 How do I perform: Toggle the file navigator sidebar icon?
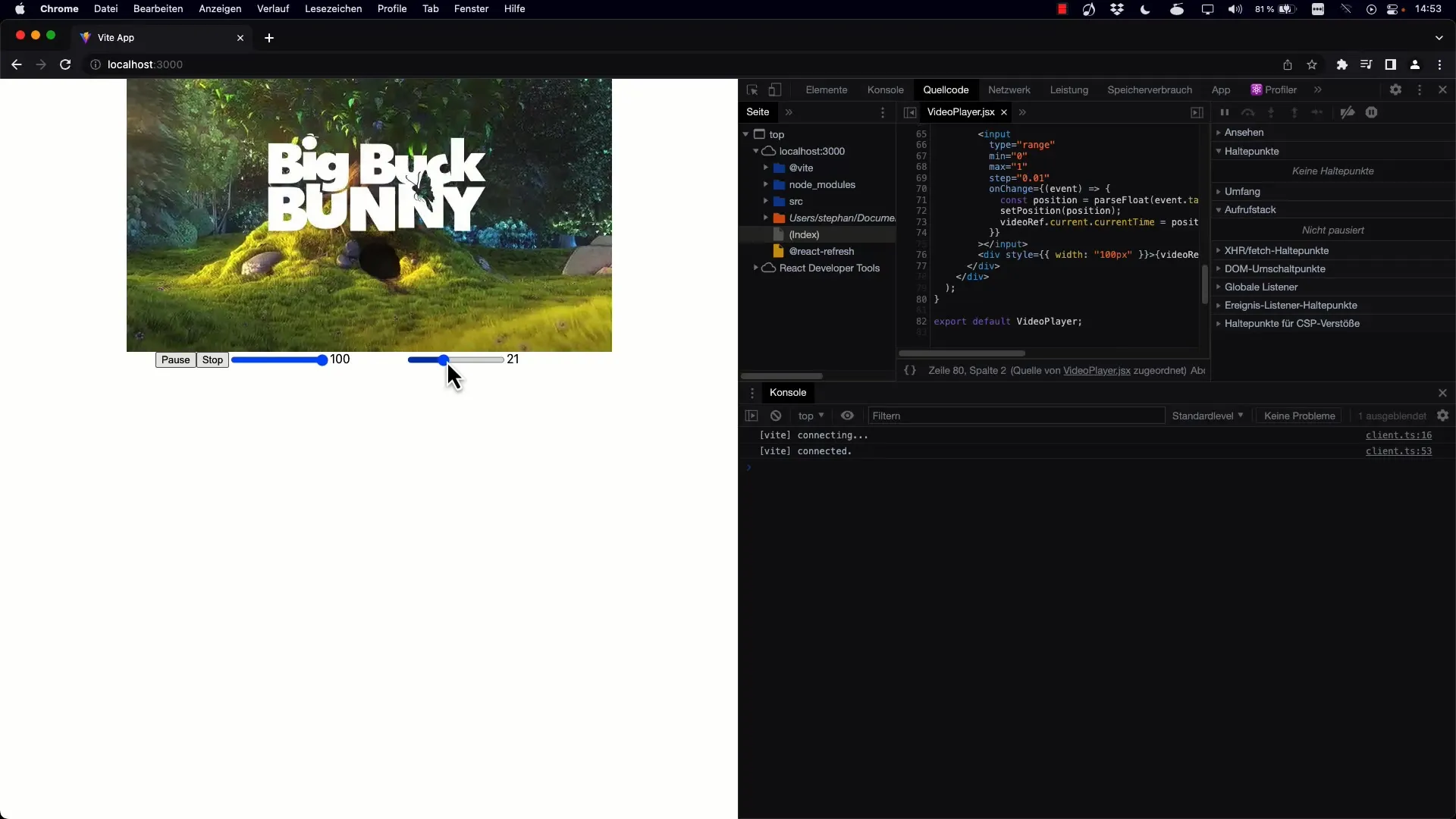pos(910,112)
